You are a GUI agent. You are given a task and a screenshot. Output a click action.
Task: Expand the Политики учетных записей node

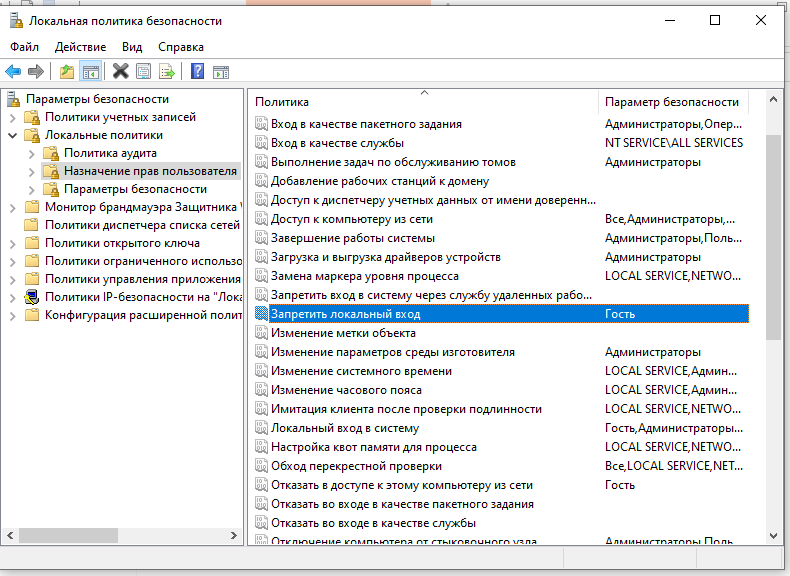[13, 117]
